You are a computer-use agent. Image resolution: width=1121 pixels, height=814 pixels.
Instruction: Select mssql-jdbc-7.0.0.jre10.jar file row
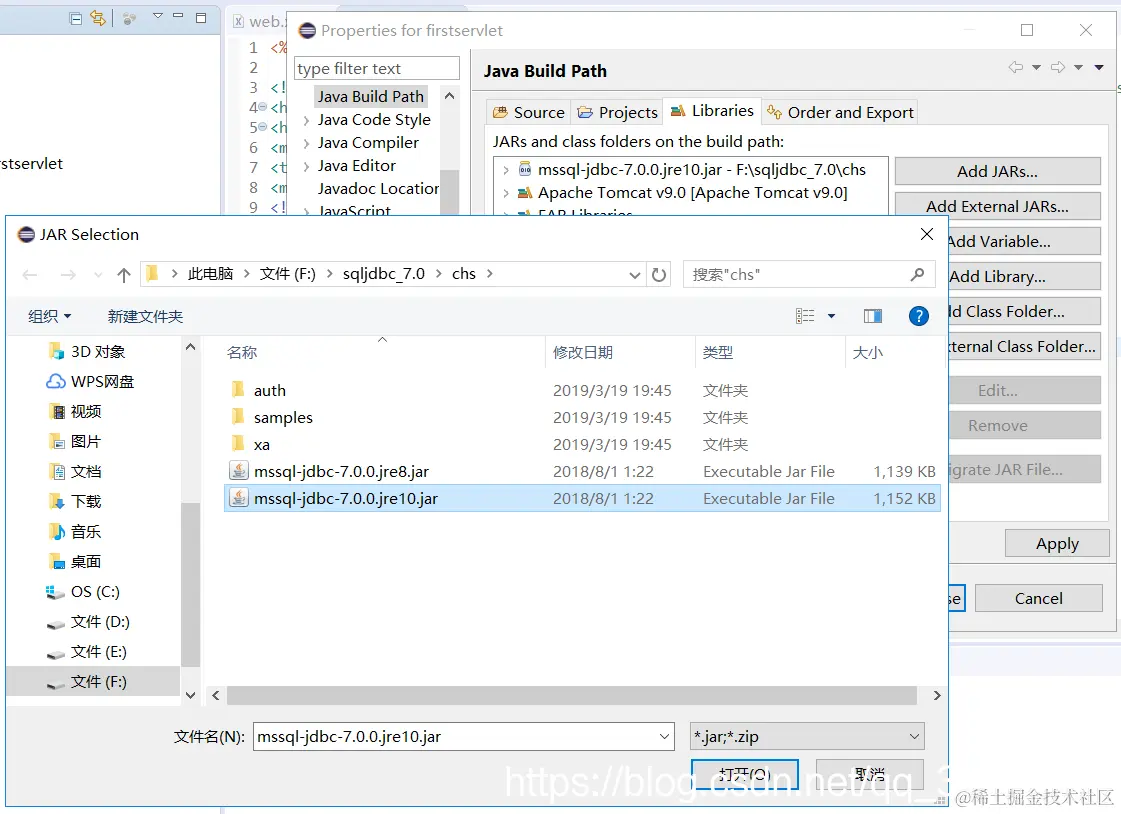(x=582, y=499)
